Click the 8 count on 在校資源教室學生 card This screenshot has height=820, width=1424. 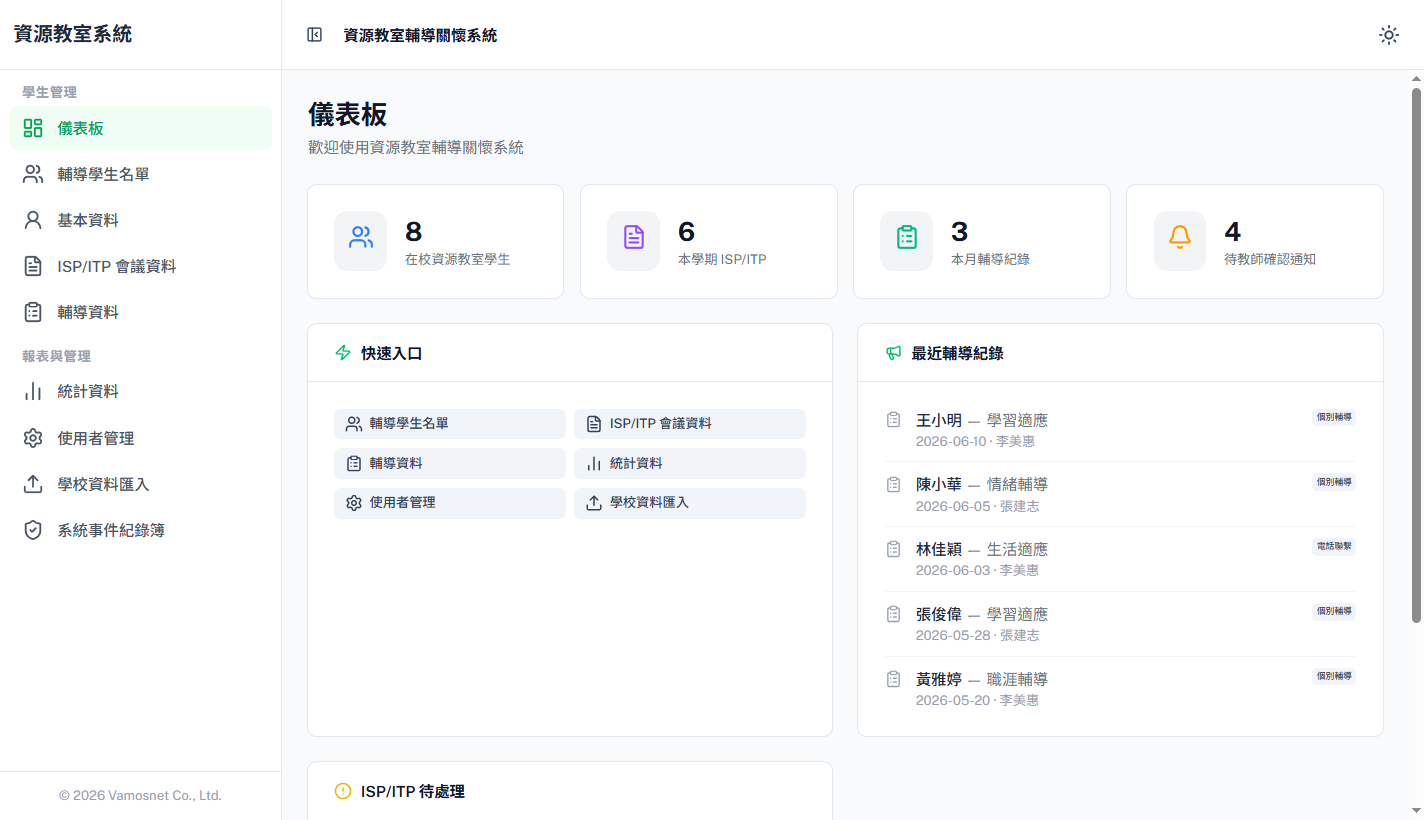point(414,232)
